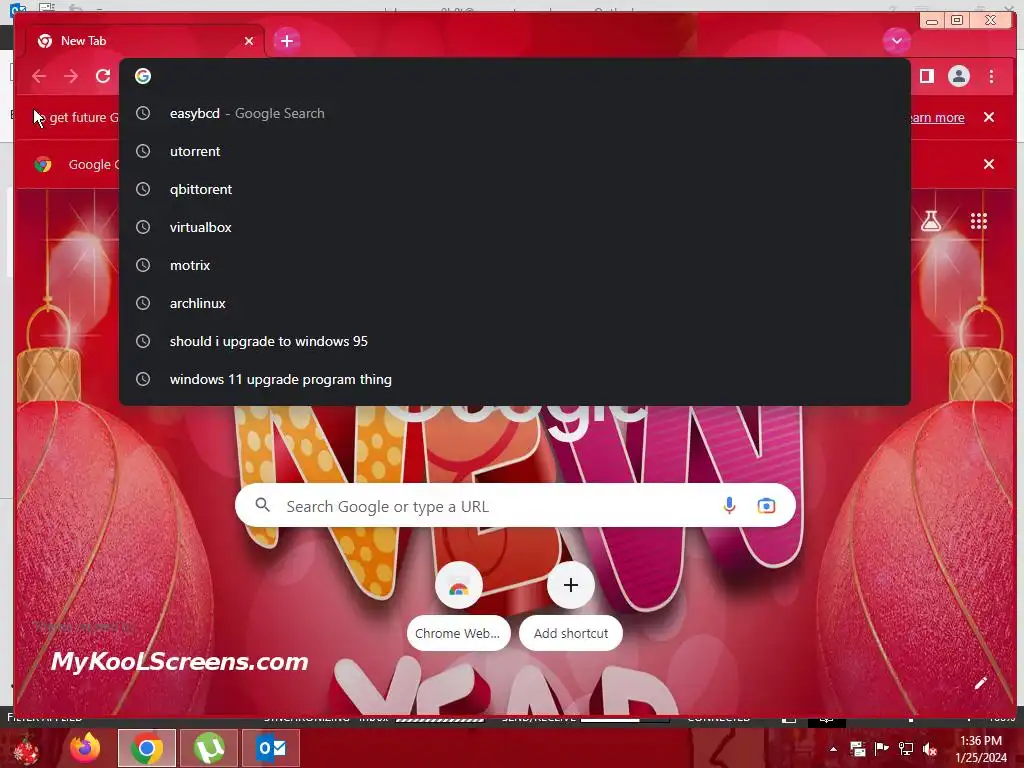Pick 'windows 11 upgrade program thing' suggestion
The width and height of the screenshot is (1024, 768).
tap(515, 379)
